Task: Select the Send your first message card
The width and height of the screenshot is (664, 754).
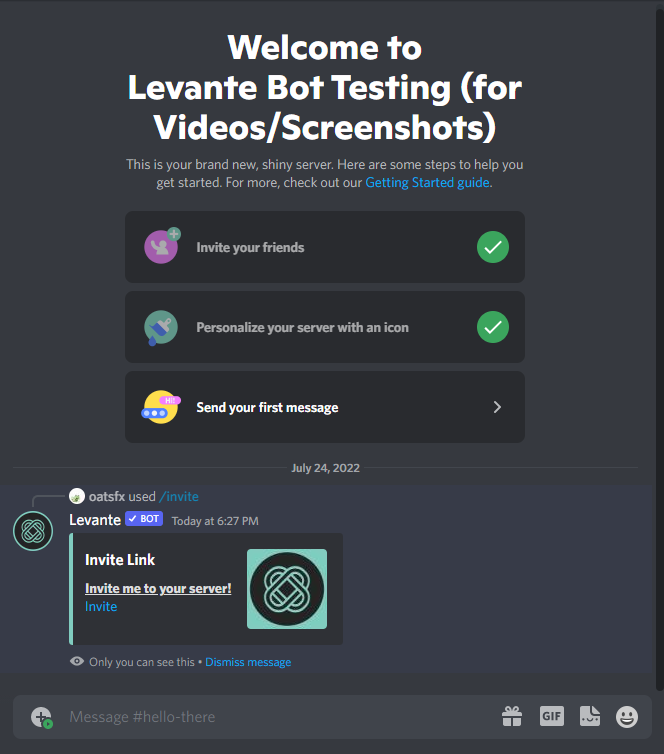Action: tap(325, 407)
